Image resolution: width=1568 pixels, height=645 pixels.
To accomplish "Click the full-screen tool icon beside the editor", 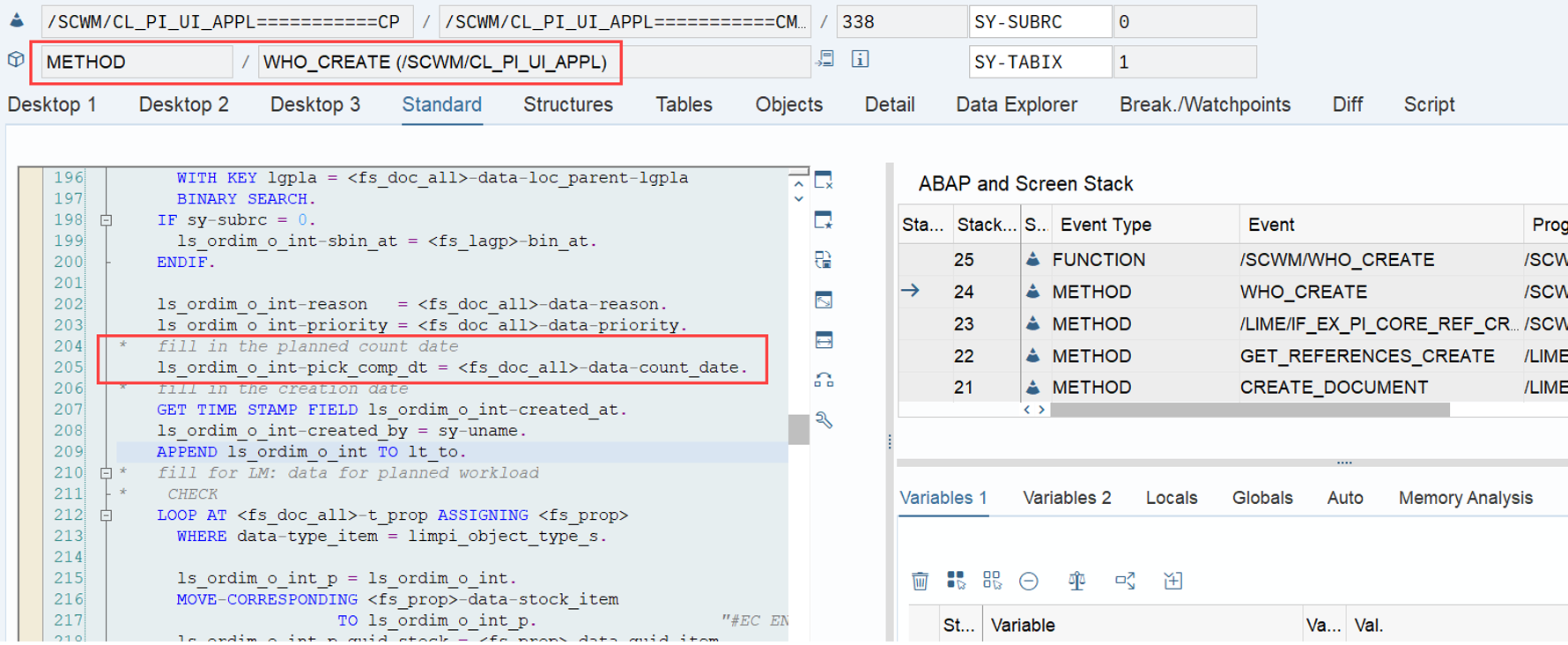I will pos(824,300).
